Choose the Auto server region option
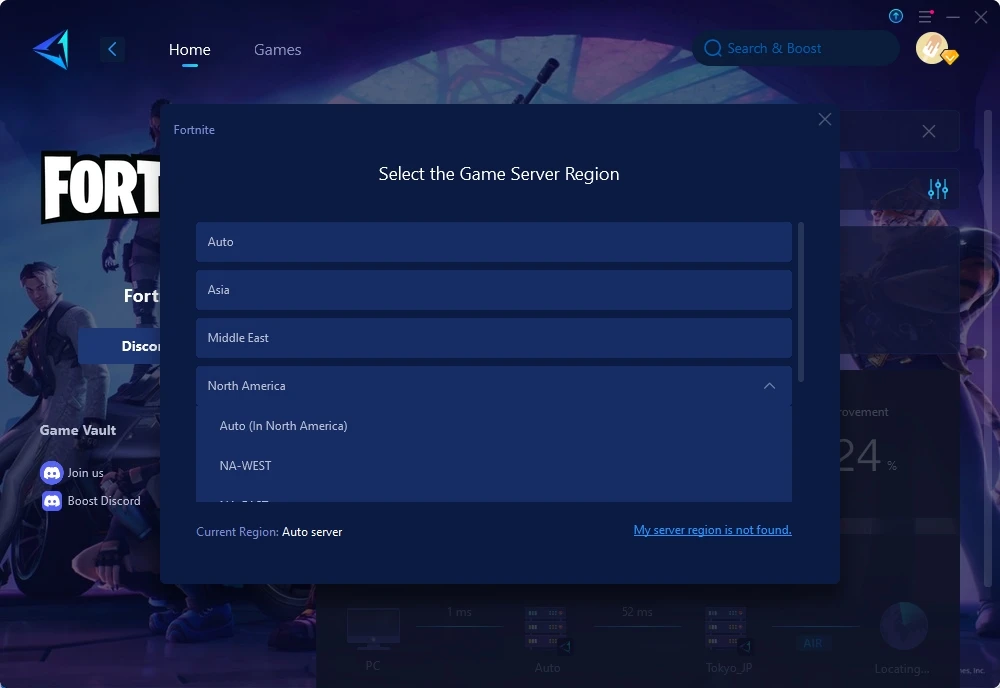This screenshot has height=688, width=1000. (493, 242)
